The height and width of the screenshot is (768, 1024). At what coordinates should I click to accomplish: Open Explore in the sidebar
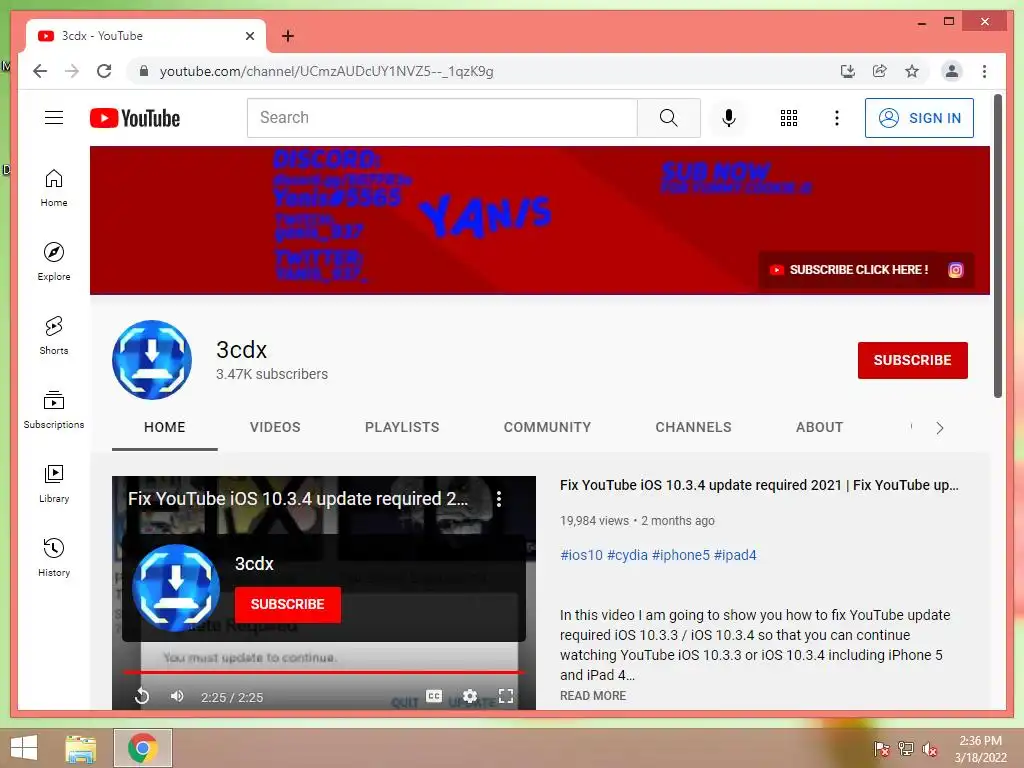[54, 262]
